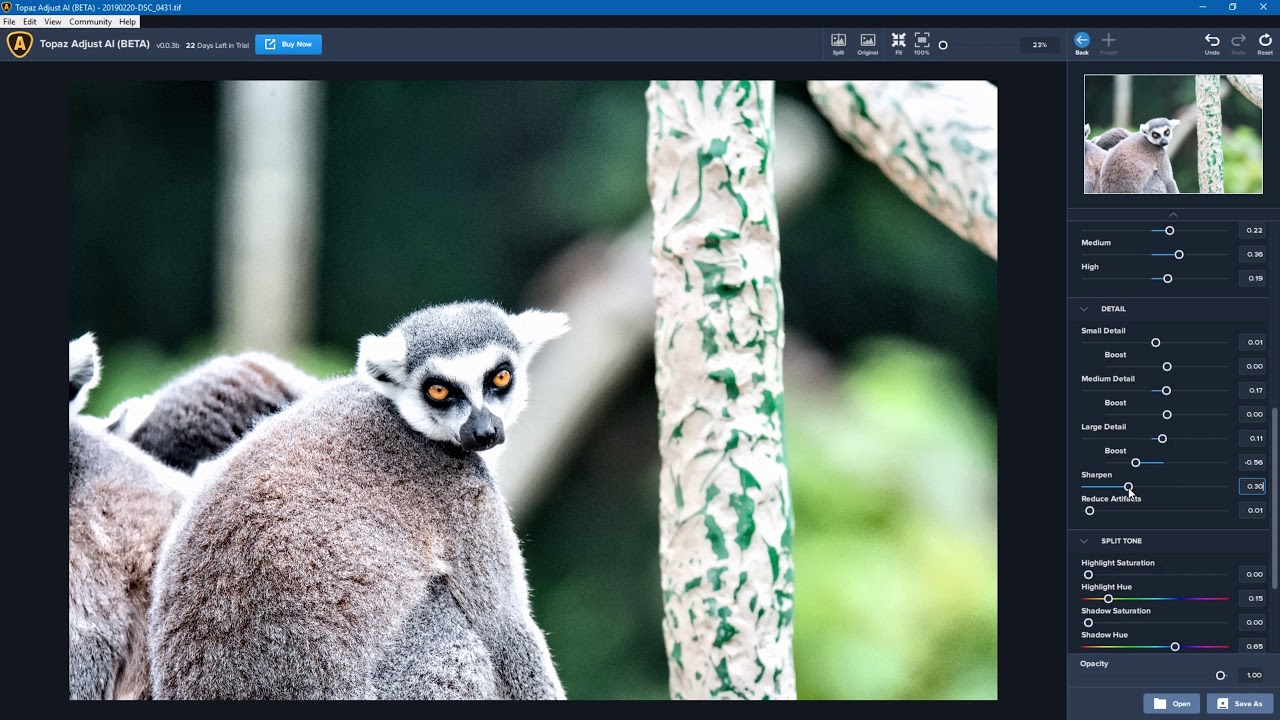Click the Medium Detail slider handle
The width and height of the screenshot is (1280, 720).
click(1166, 391)
